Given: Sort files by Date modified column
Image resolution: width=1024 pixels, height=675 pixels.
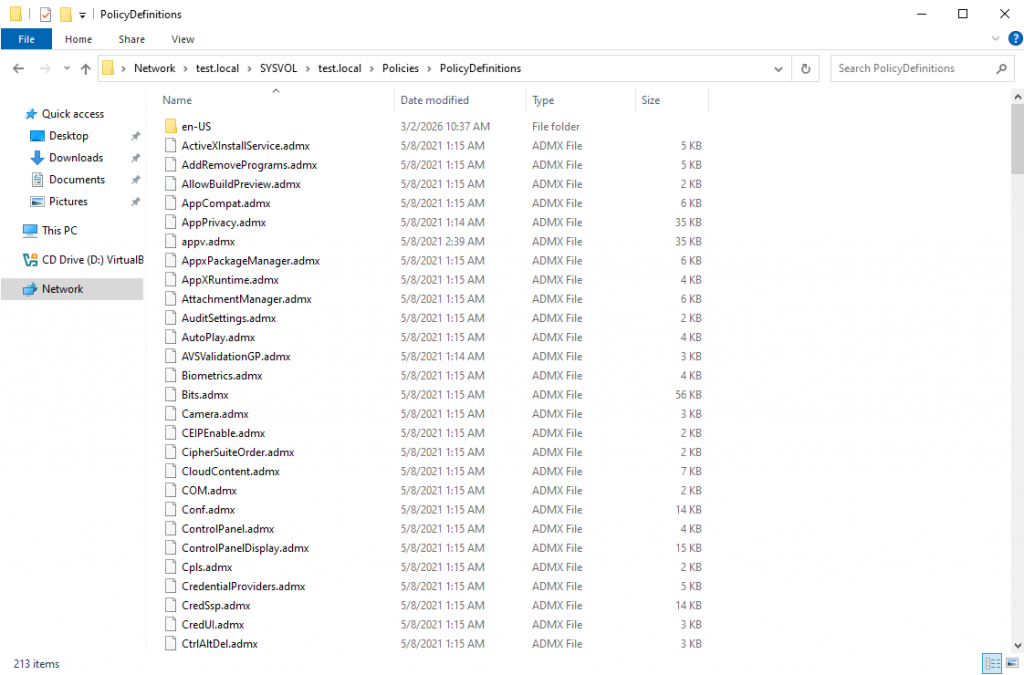Looking at the screenshot, I should click(x=435, y=100).
